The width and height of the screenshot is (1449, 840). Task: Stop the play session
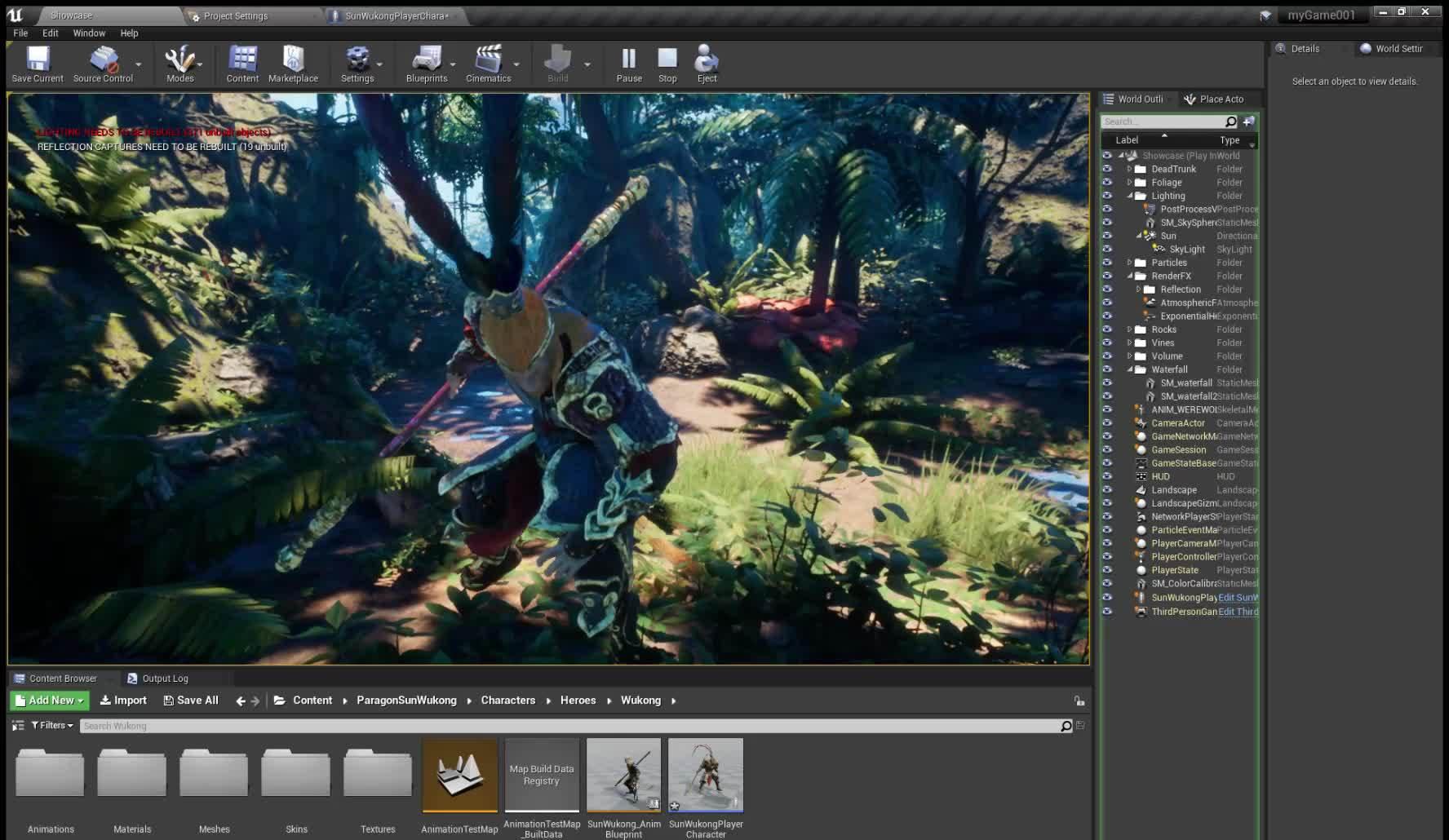pos(667,64)
